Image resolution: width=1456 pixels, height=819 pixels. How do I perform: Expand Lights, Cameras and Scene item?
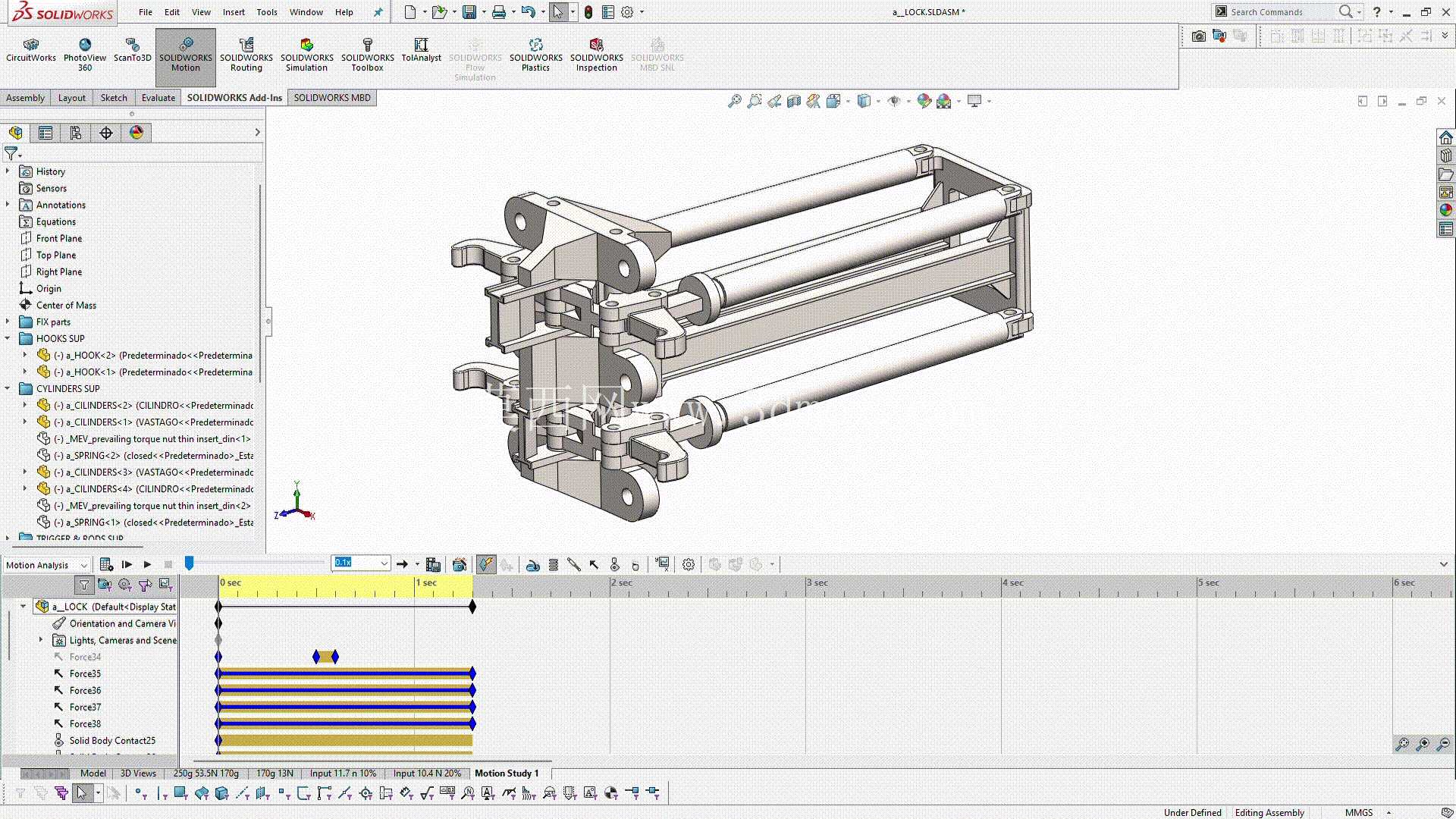click(41, 640)
